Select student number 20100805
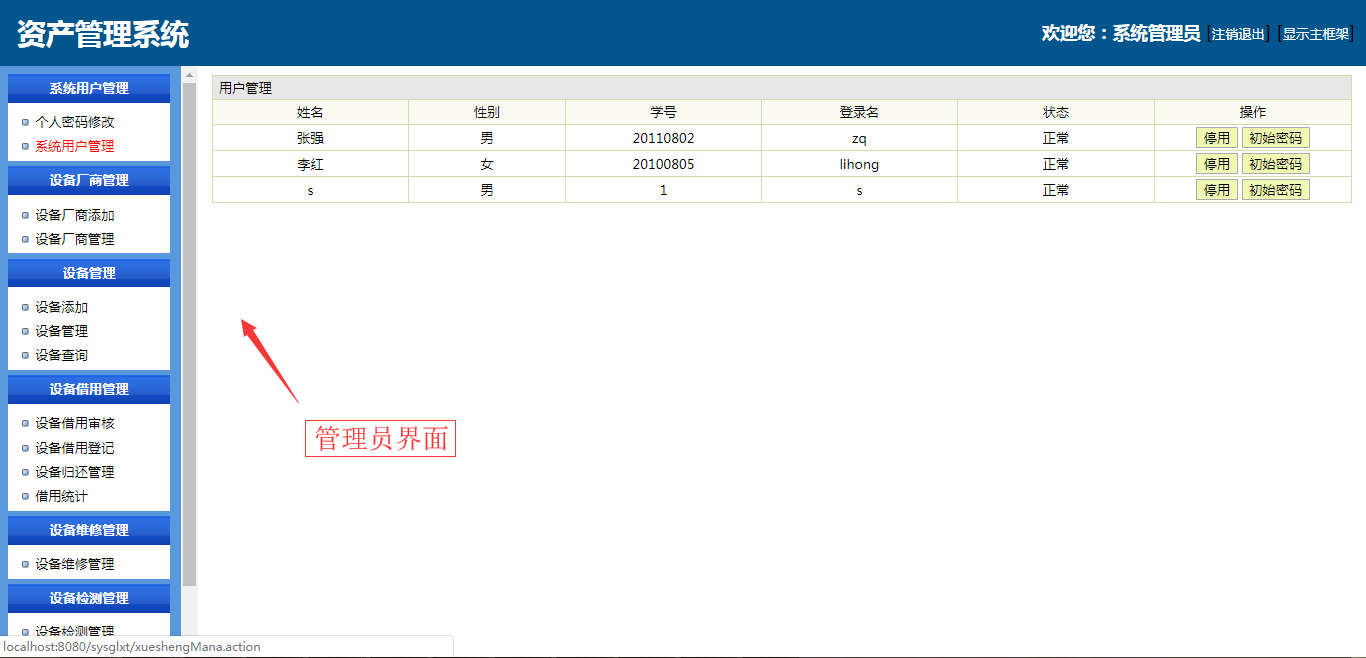Viewport: 1366px width, 658px height. [663, 164]
